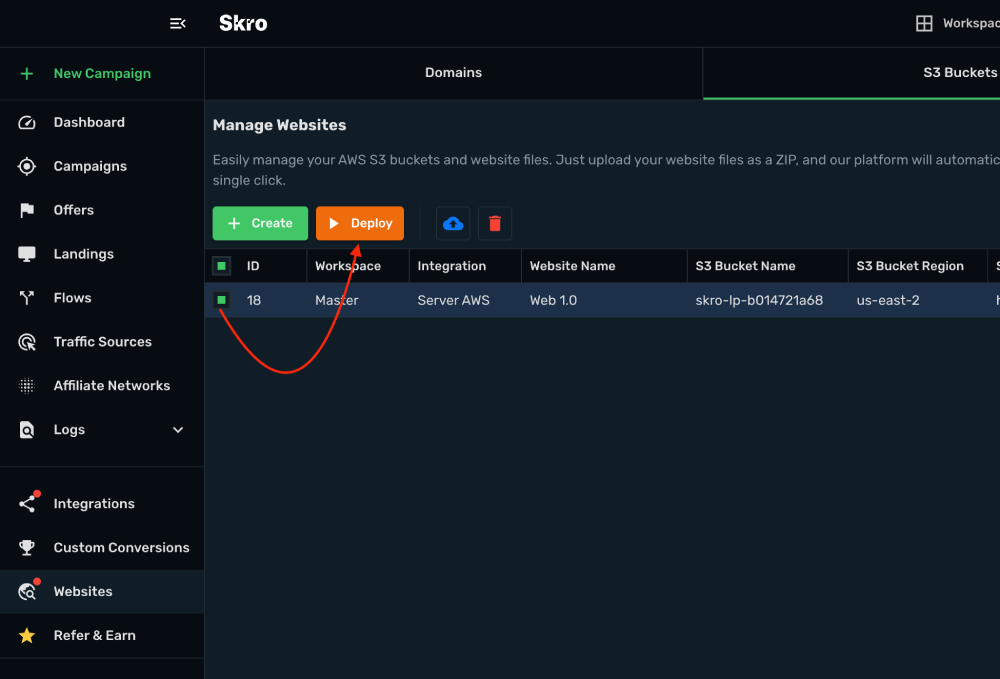Open the Custom Conversions menu label

[x=121, y=548]
